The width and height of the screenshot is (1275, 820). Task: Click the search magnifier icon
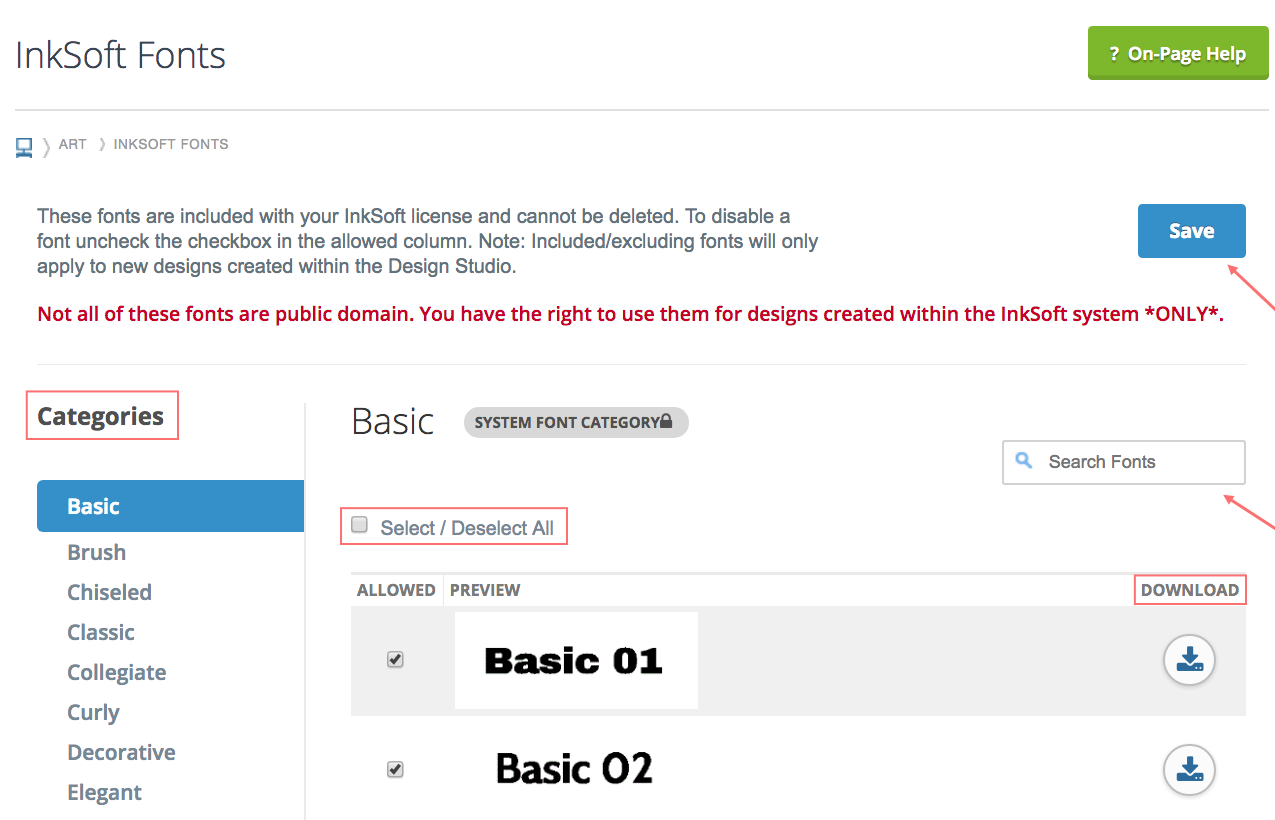tap(1024, 461)
